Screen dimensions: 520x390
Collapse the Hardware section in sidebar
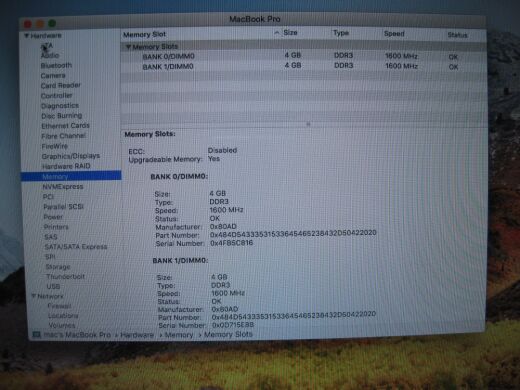(26, 35)
